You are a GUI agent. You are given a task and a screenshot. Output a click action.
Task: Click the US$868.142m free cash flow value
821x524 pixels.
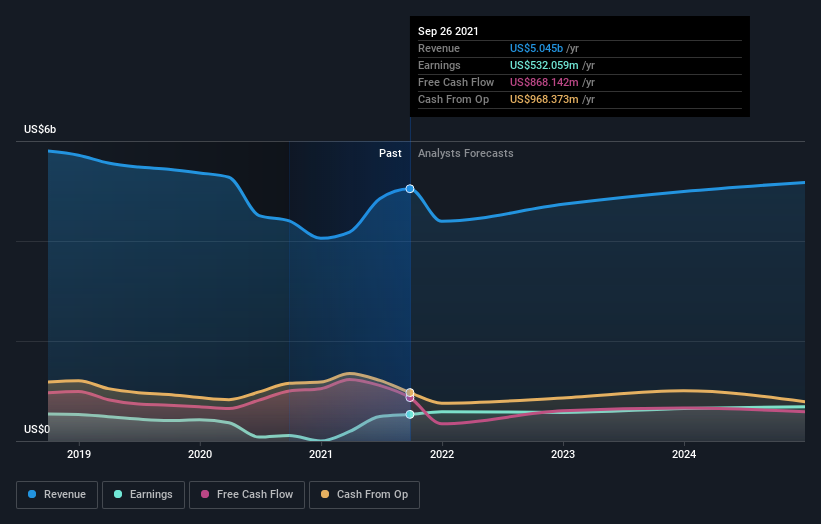tap(544, 82)
